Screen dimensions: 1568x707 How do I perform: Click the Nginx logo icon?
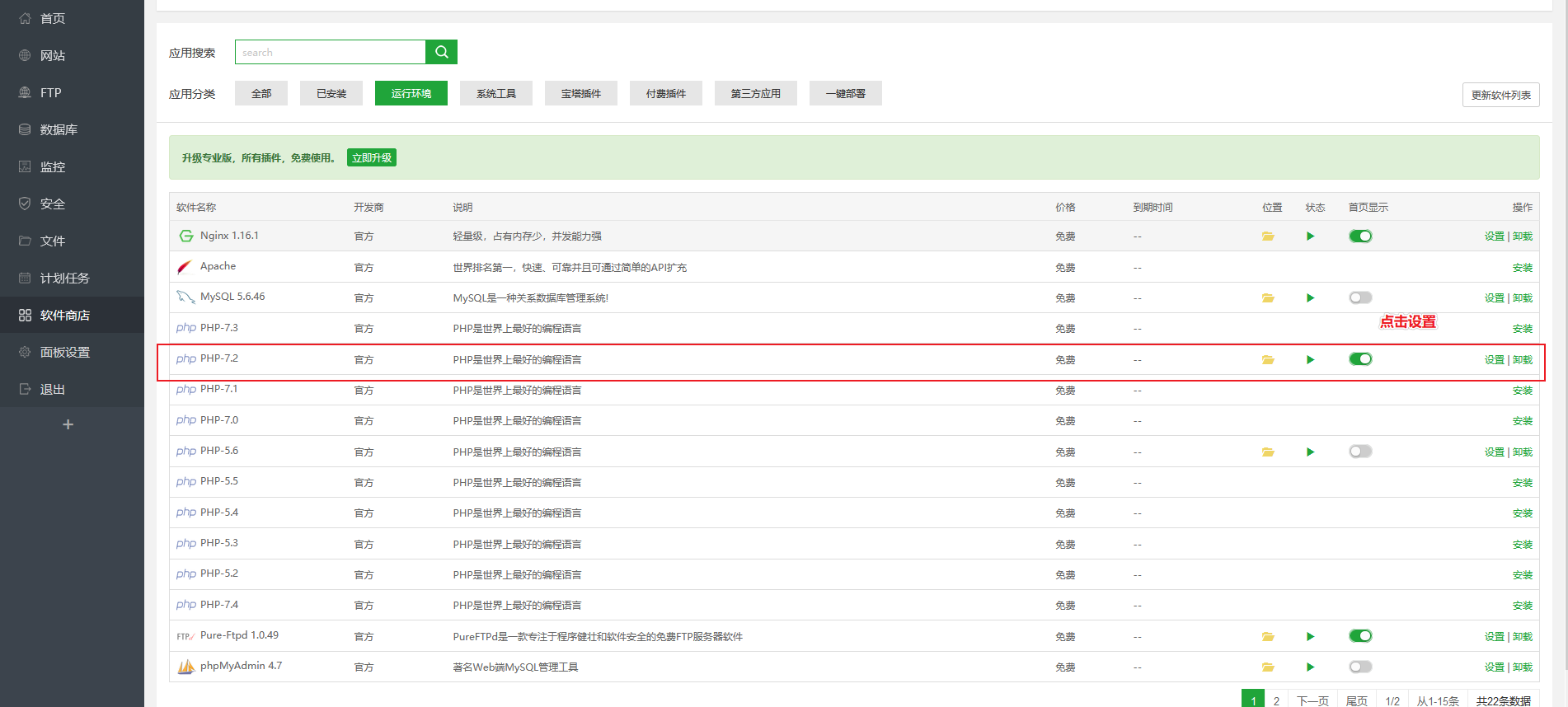[186, 236]
